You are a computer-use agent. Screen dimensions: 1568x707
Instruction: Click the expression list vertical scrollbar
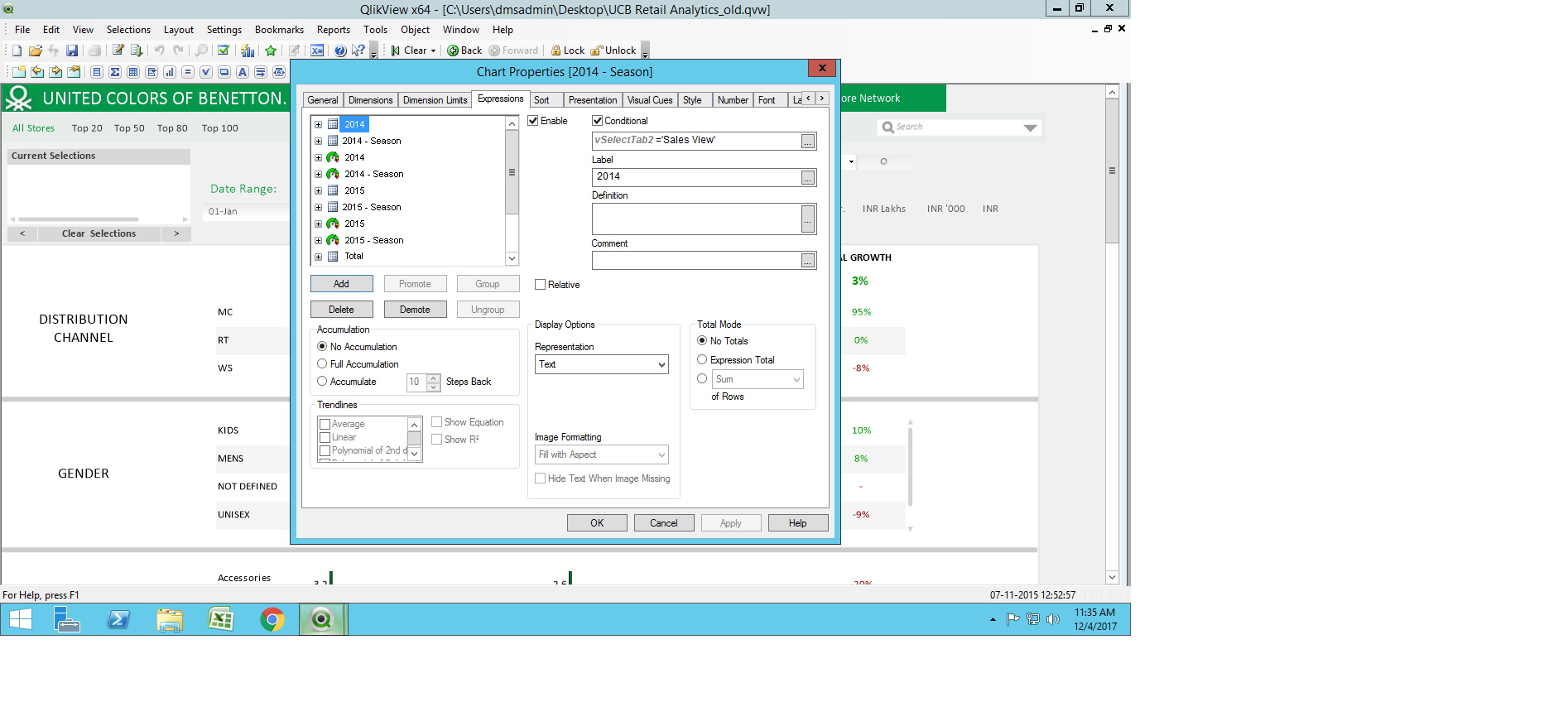pyautogui.click(x=512, y=190)
